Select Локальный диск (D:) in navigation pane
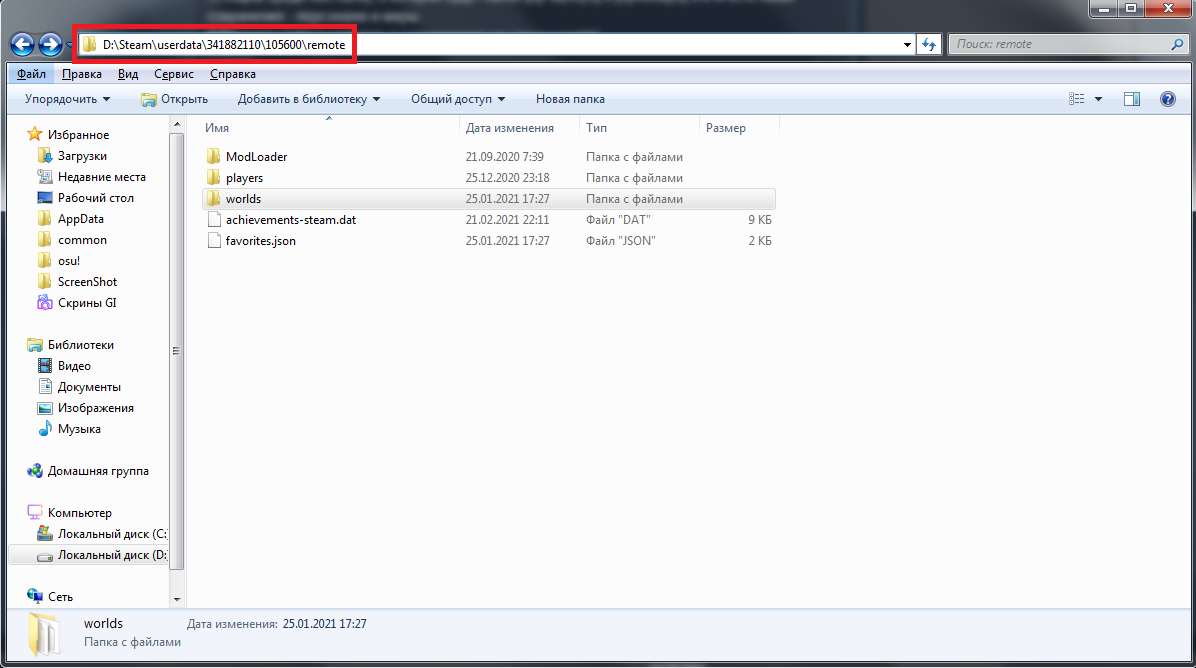This screenshot has height=668, width=1196. click(112, 555)
